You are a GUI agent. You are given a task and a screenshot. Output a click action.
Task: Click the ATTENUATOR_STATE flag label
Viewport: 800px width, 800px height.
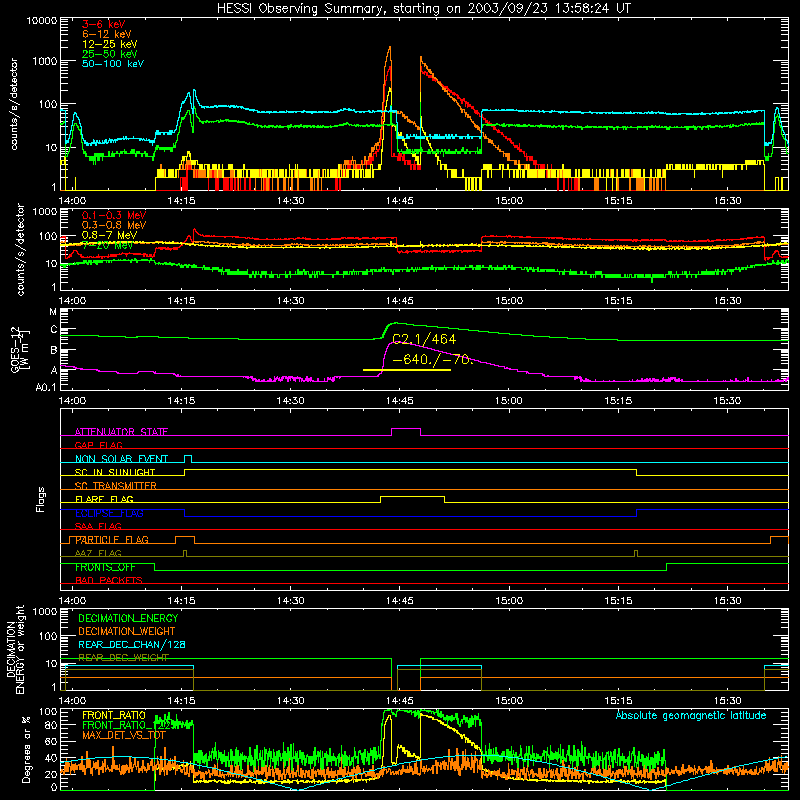121,432
